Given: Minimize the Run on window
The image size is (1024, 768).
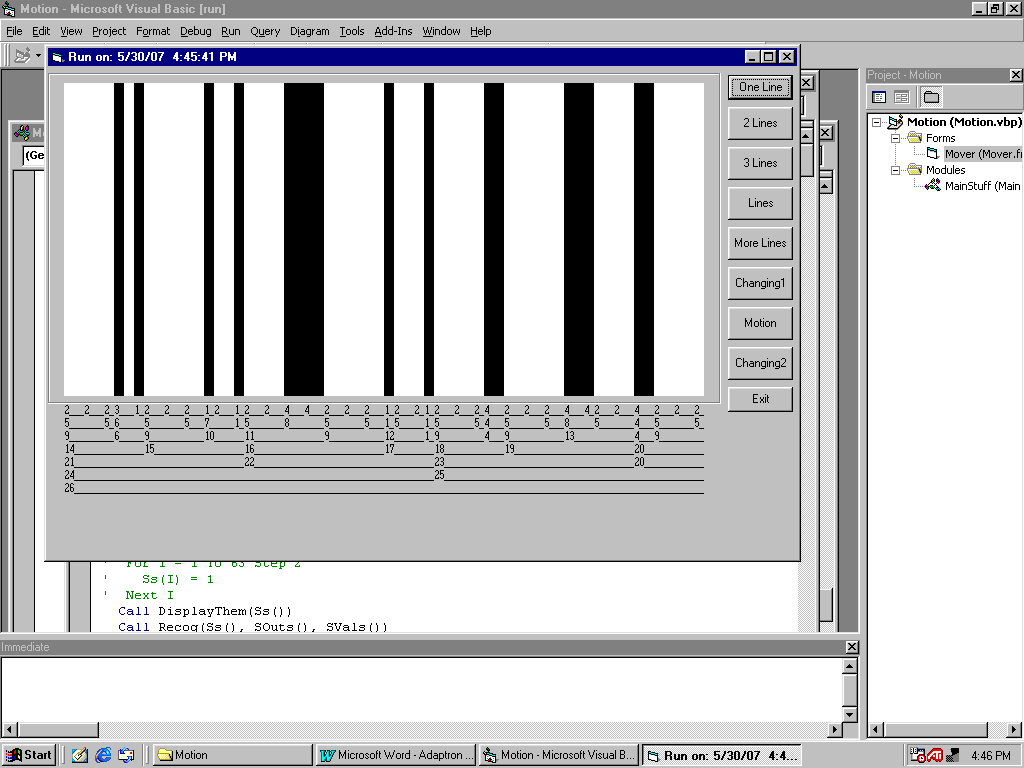Looking at the screenshot, I should (752, 57).
